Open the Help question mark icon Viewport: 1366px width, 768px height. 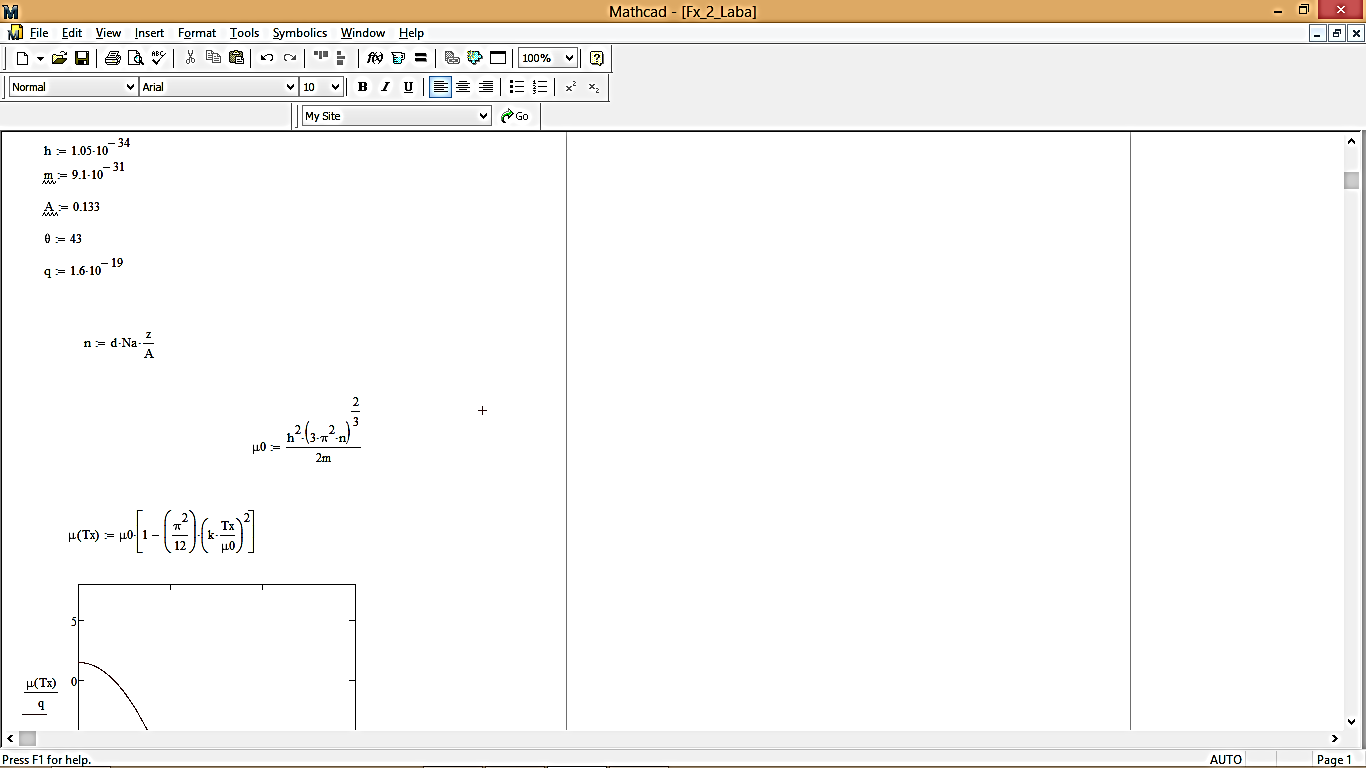597,58
